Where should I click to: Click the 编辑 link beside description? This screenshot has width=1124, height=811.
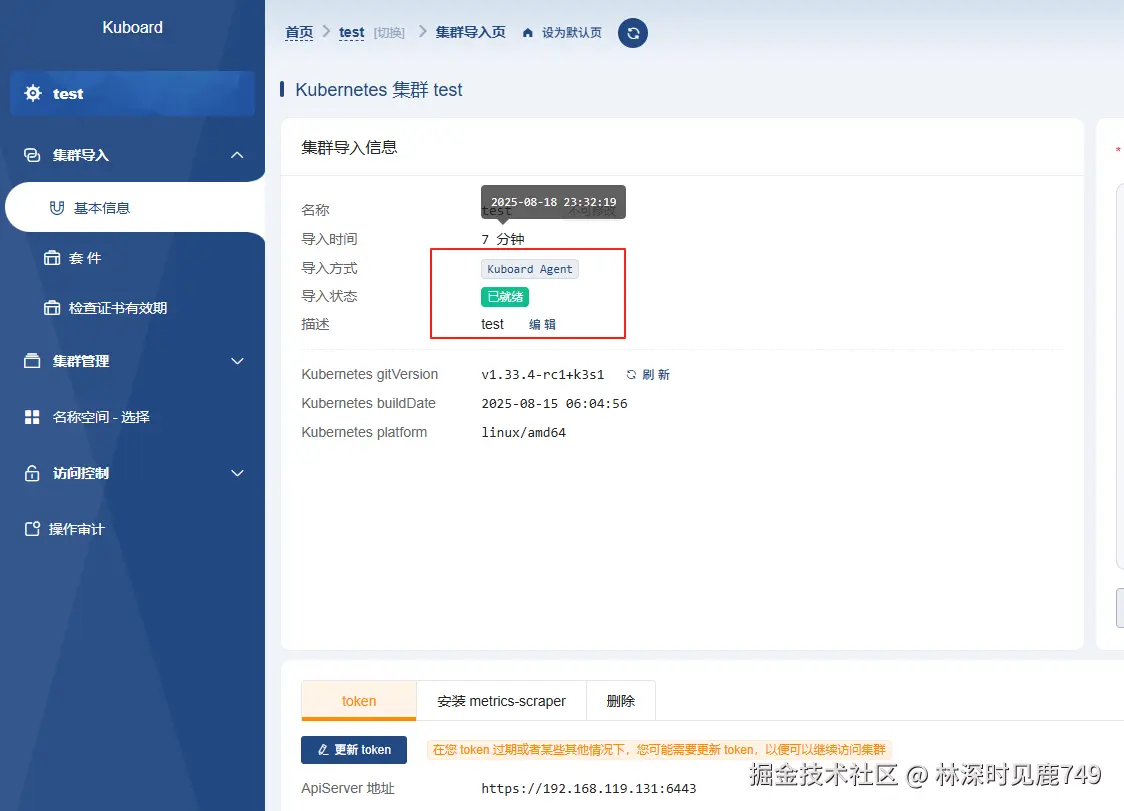tap(543, 324)
